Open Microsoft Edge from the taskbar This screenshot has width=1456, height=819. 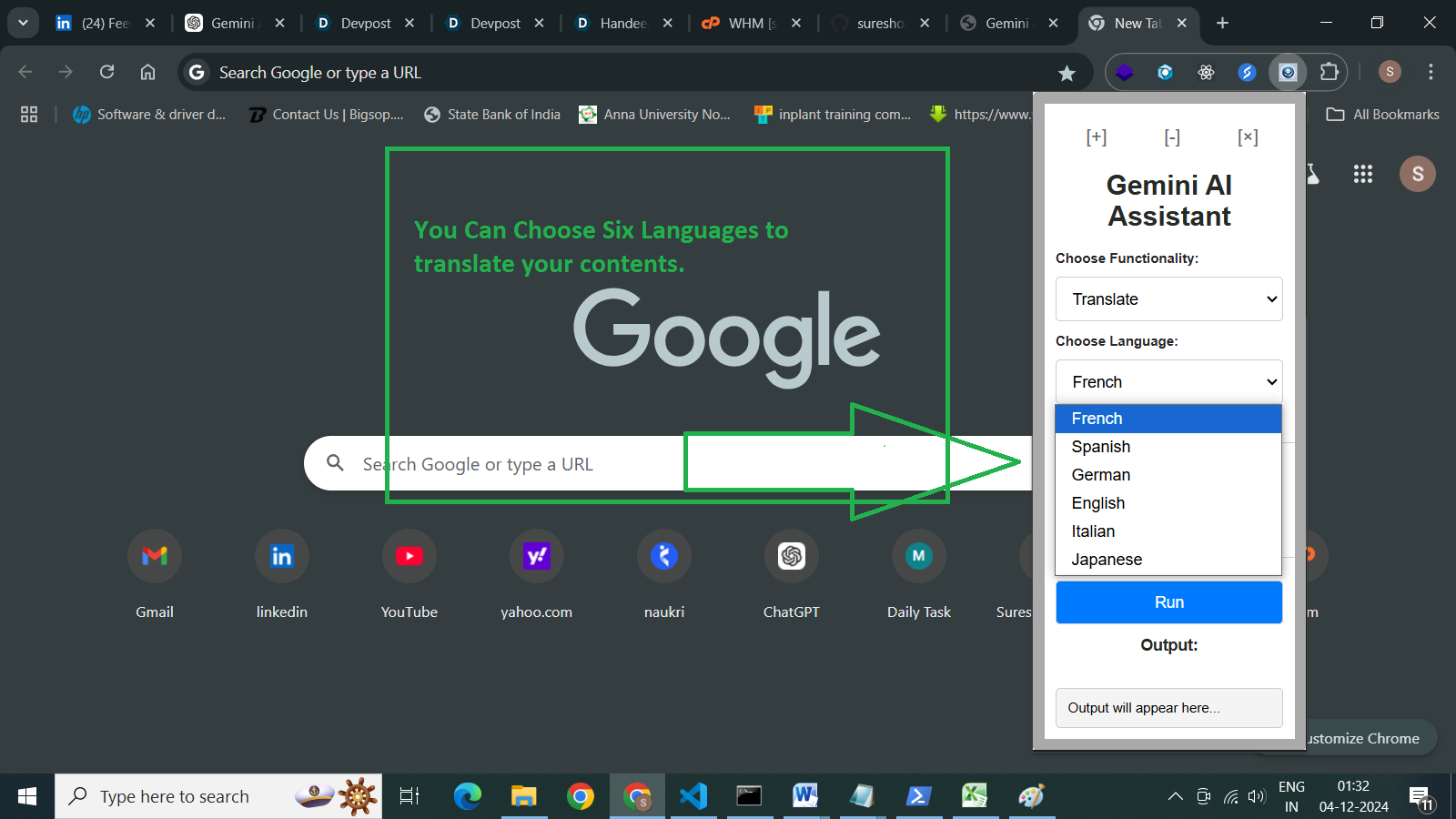tap(468, 796)
